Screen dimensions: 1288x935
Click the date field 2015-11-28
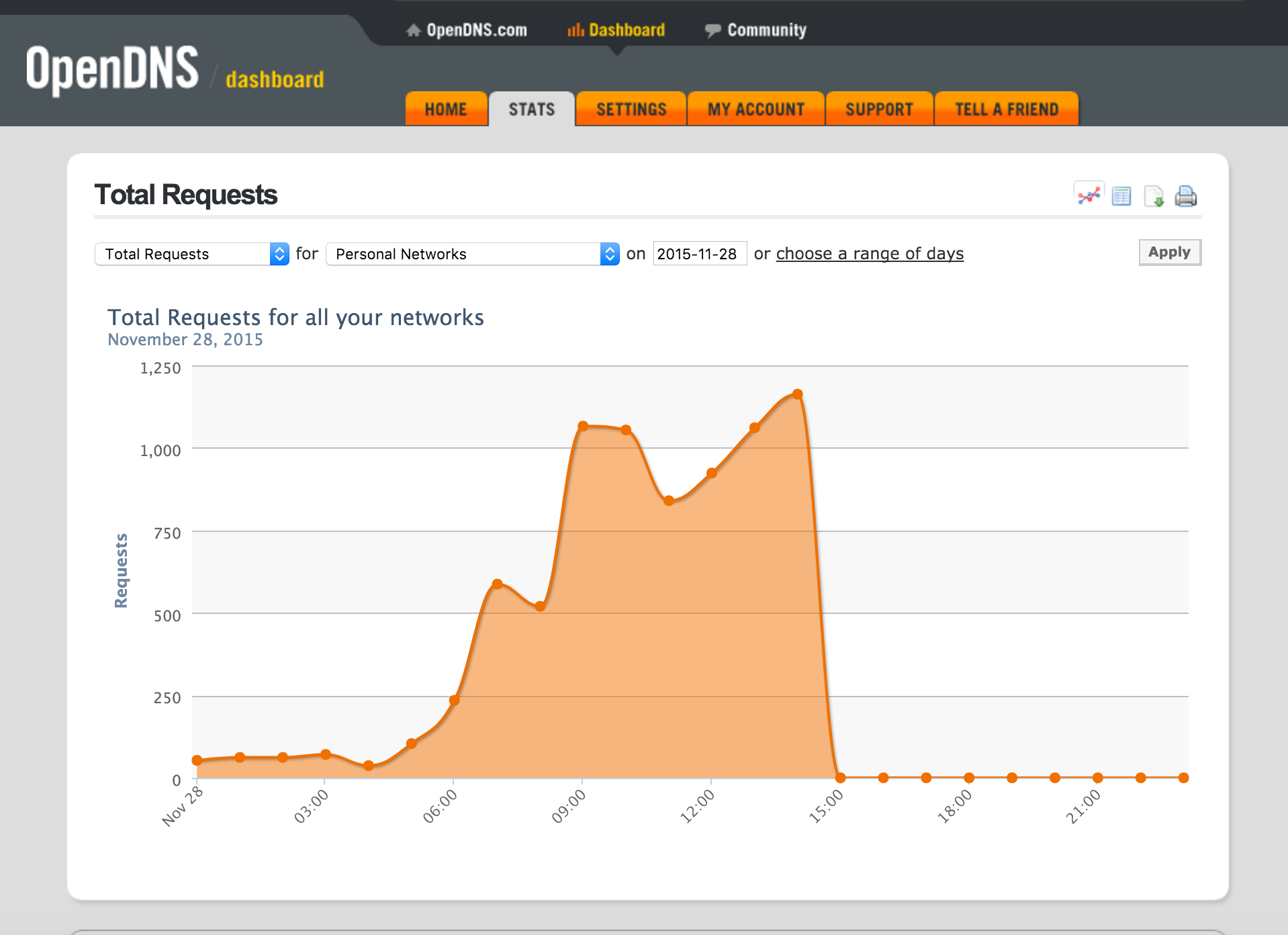700,254
